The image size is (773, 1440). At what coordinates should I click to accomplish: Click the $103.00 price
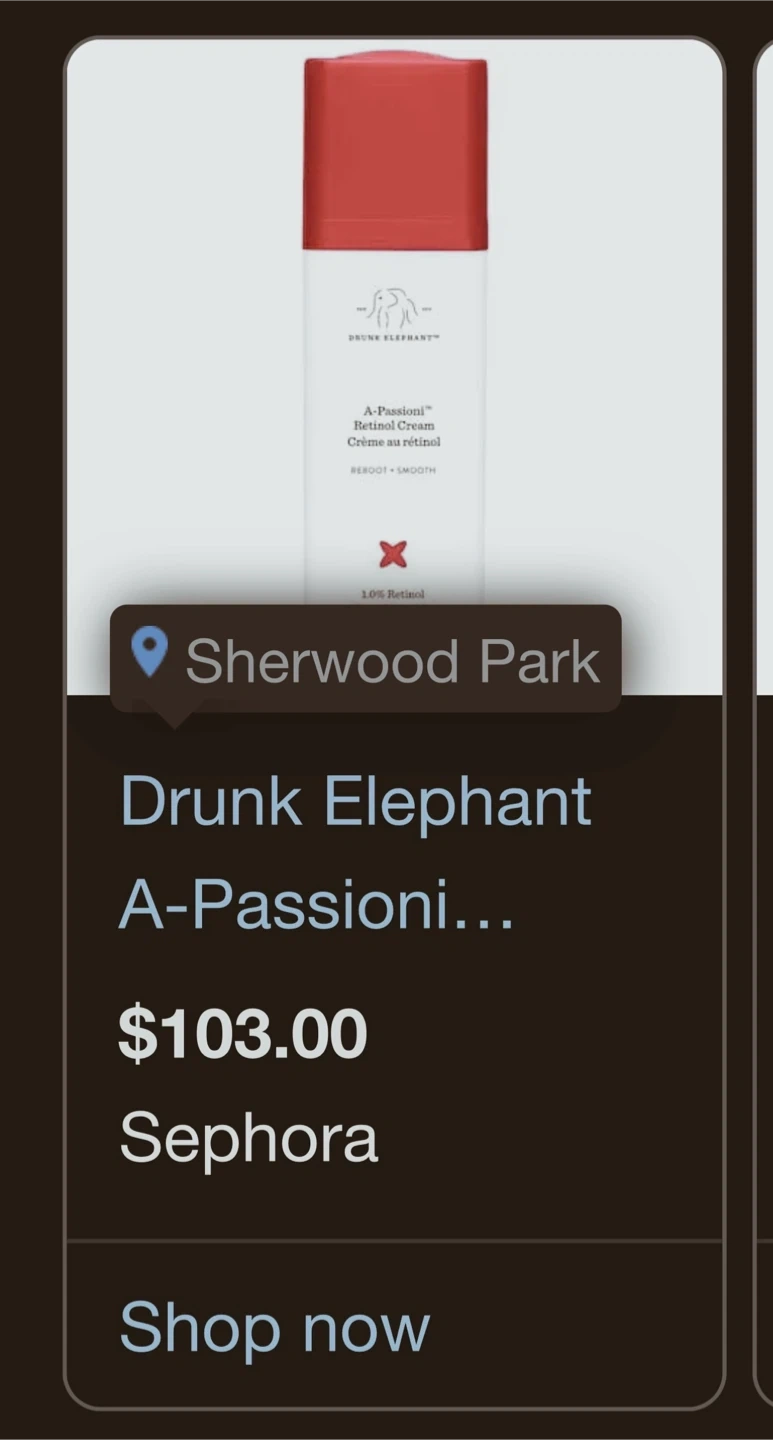243,1034
